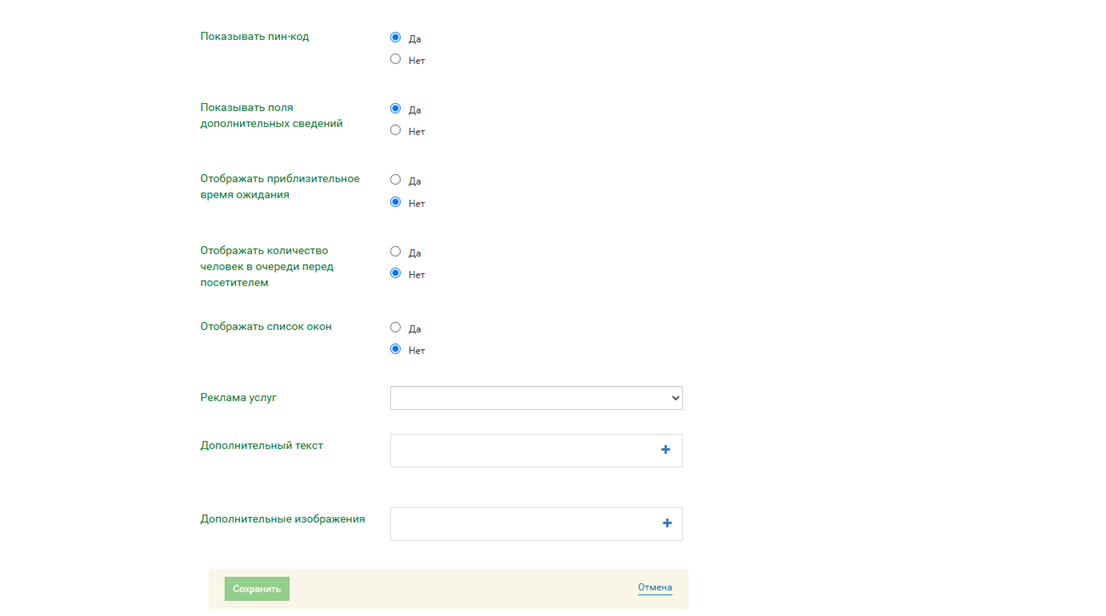
Task: Select Нет for Показывать пин-код
Action: tap(395, 59)
